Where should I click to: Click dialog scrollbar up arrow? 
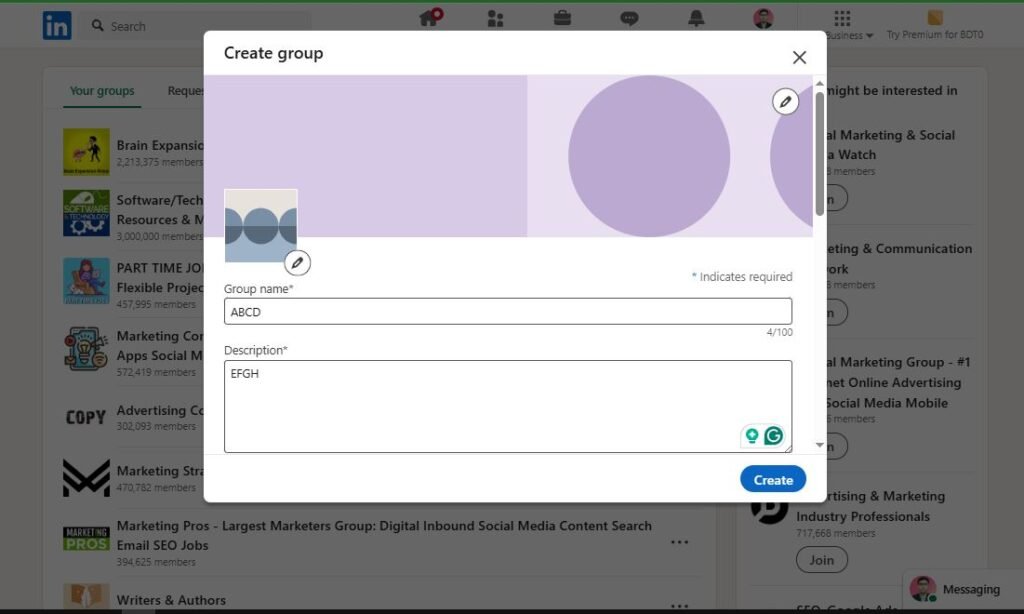[820, 84]
